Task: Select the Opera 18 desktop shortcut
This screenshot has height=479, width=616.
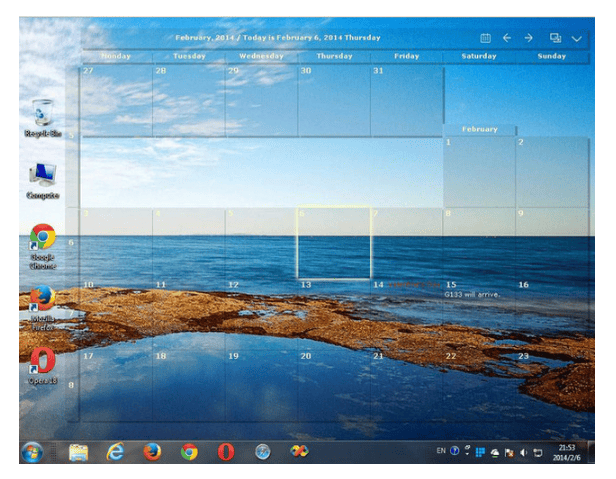Action: tap(43, 366)
